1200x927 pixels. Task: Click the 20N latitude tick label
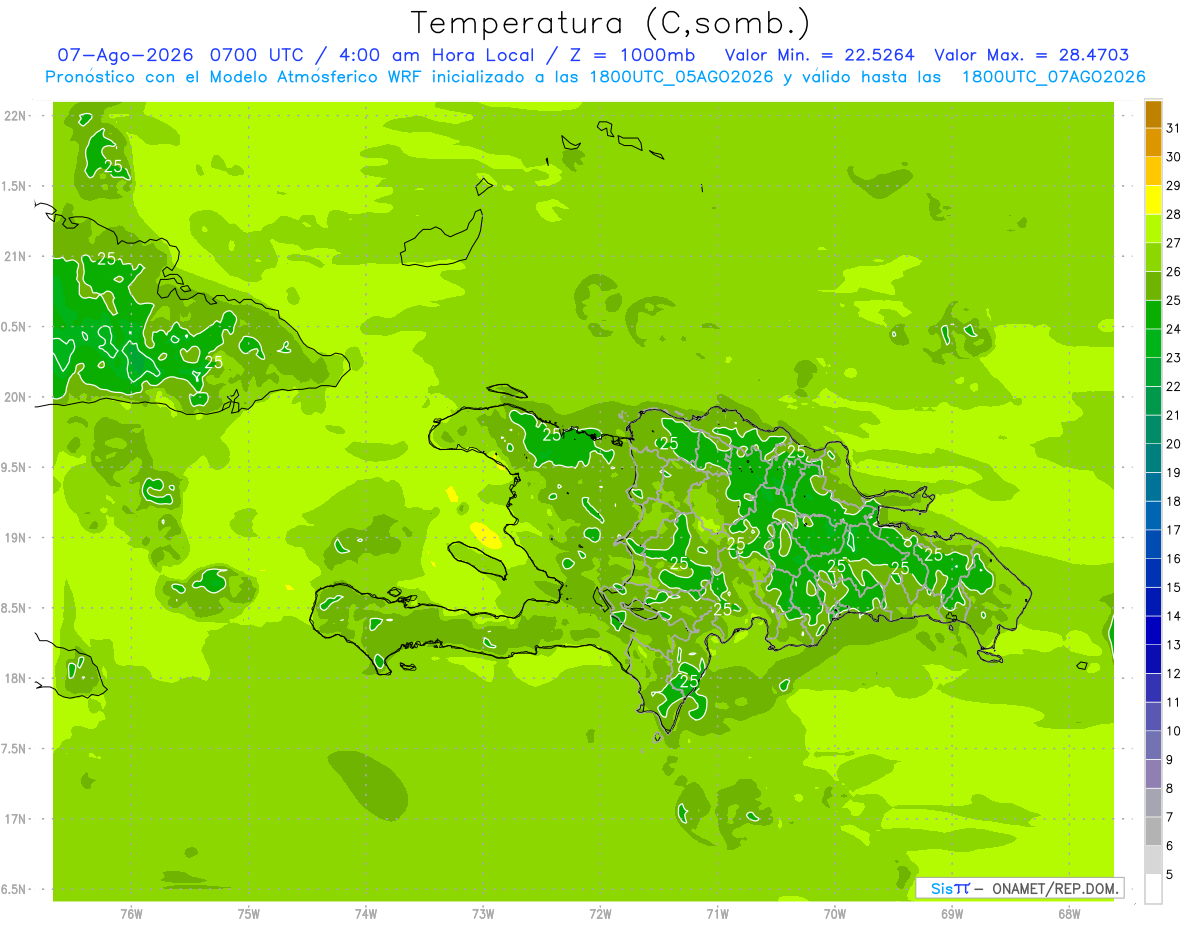tap(16, 397)
